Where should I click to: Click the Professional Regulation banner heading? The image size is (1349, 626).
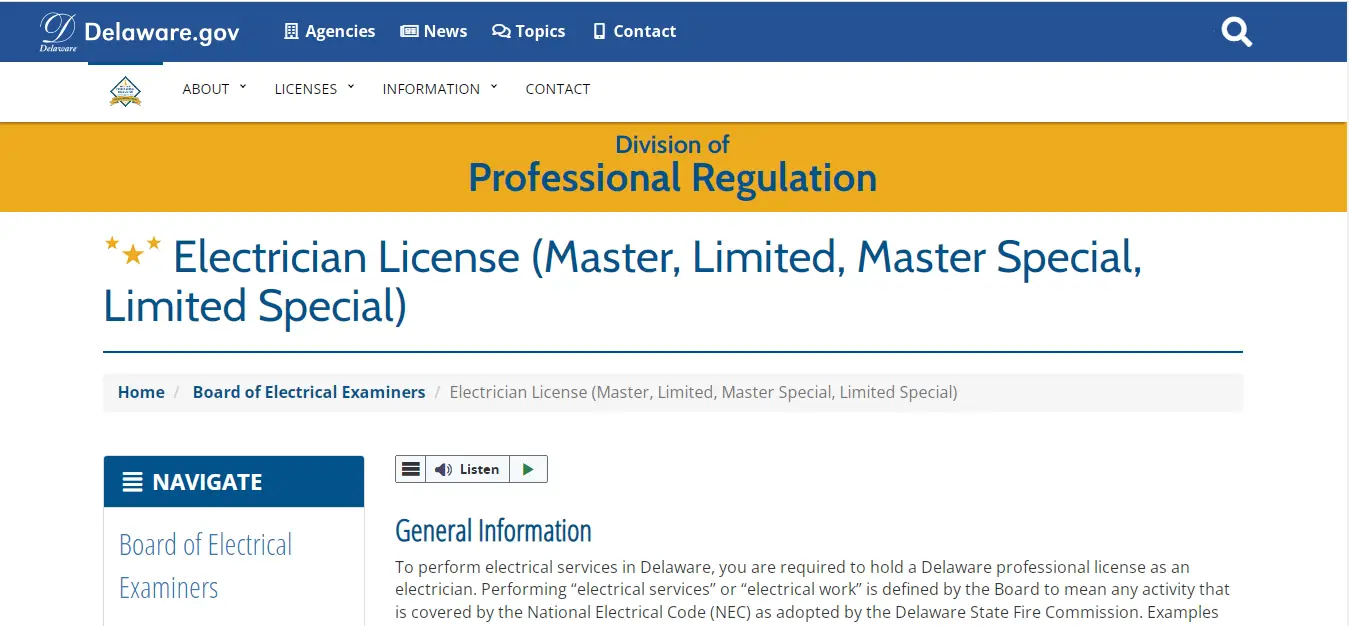pos(672,178)
